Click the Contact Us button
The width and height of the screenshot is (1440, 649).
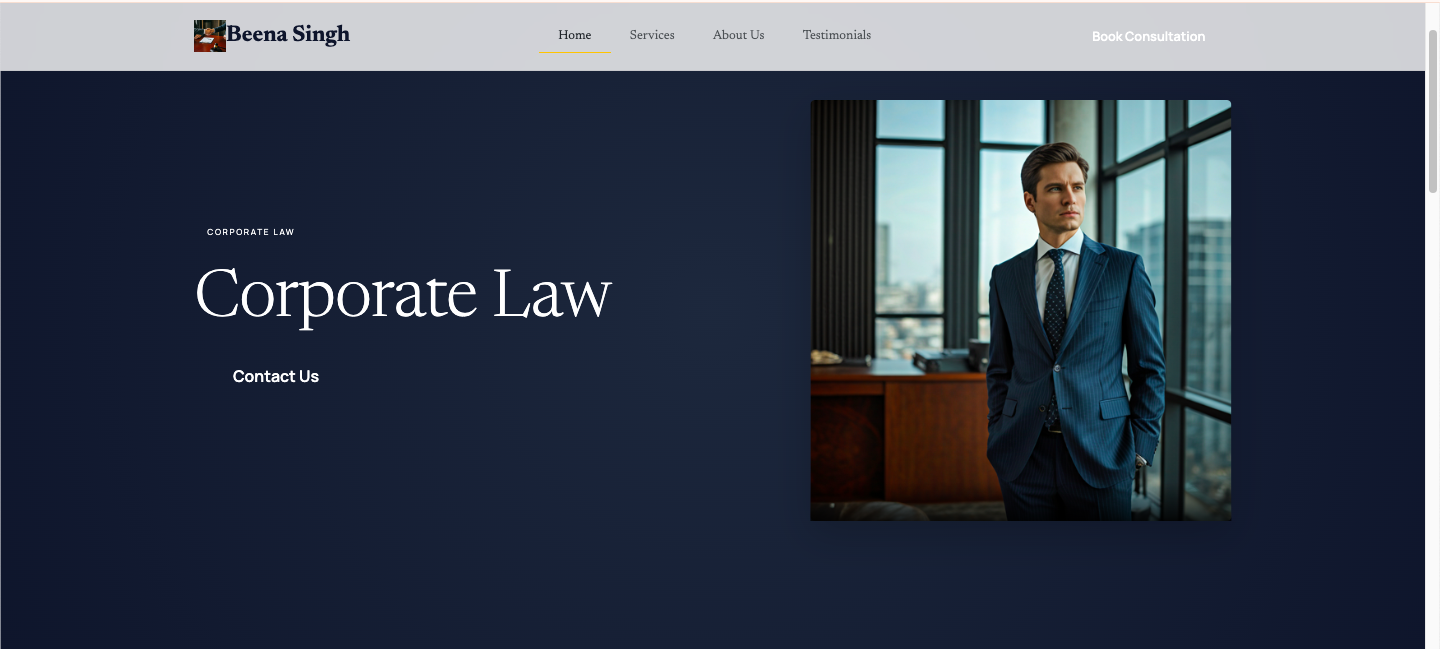tap(276, 377)
